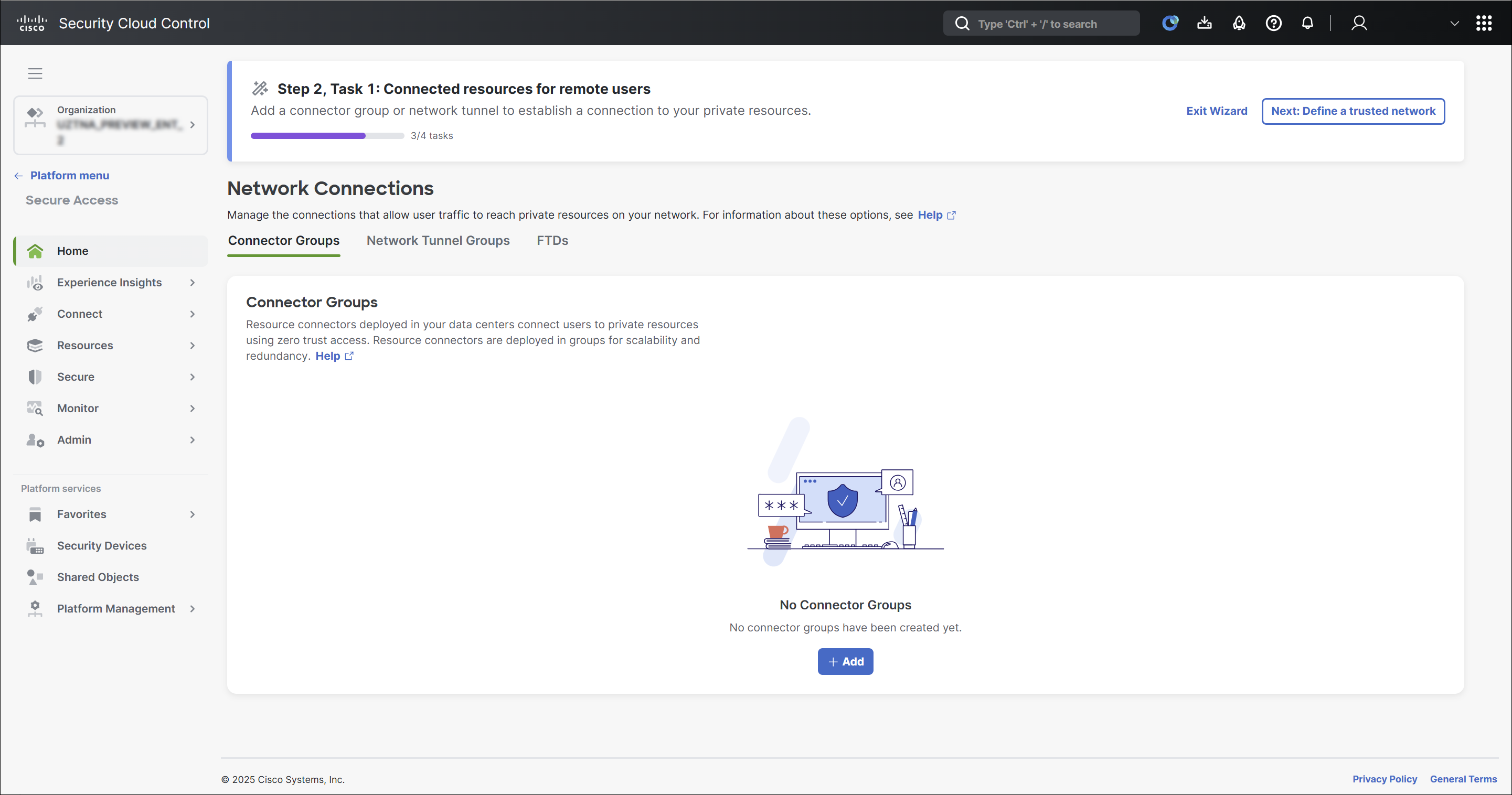Expand the Secure submenu chevron
The image size is (1512, 795).
(193, 377)
